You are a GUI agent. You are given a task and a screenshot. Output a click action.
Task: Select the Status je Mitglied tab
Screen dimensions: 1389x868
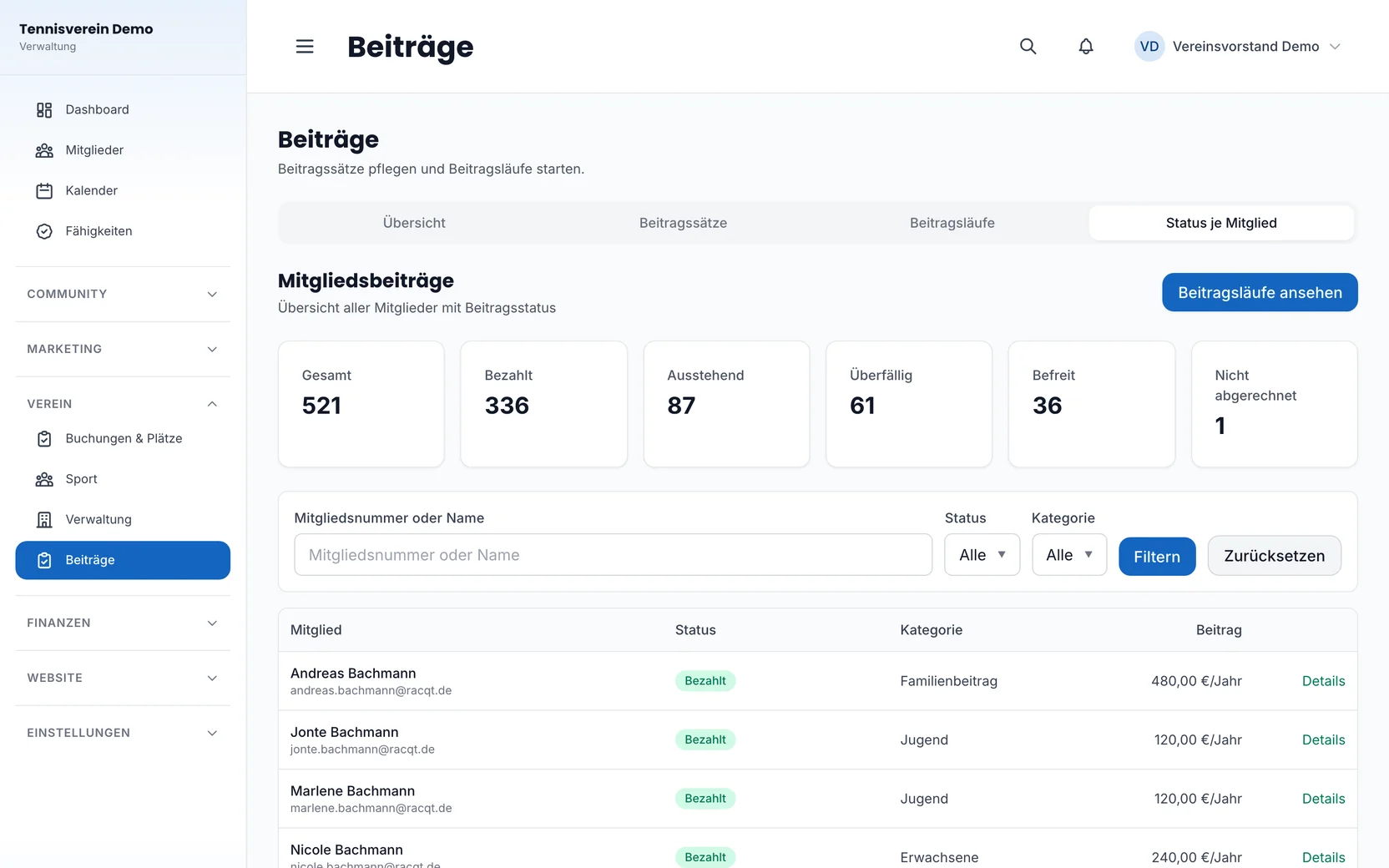coord(1221,223)
